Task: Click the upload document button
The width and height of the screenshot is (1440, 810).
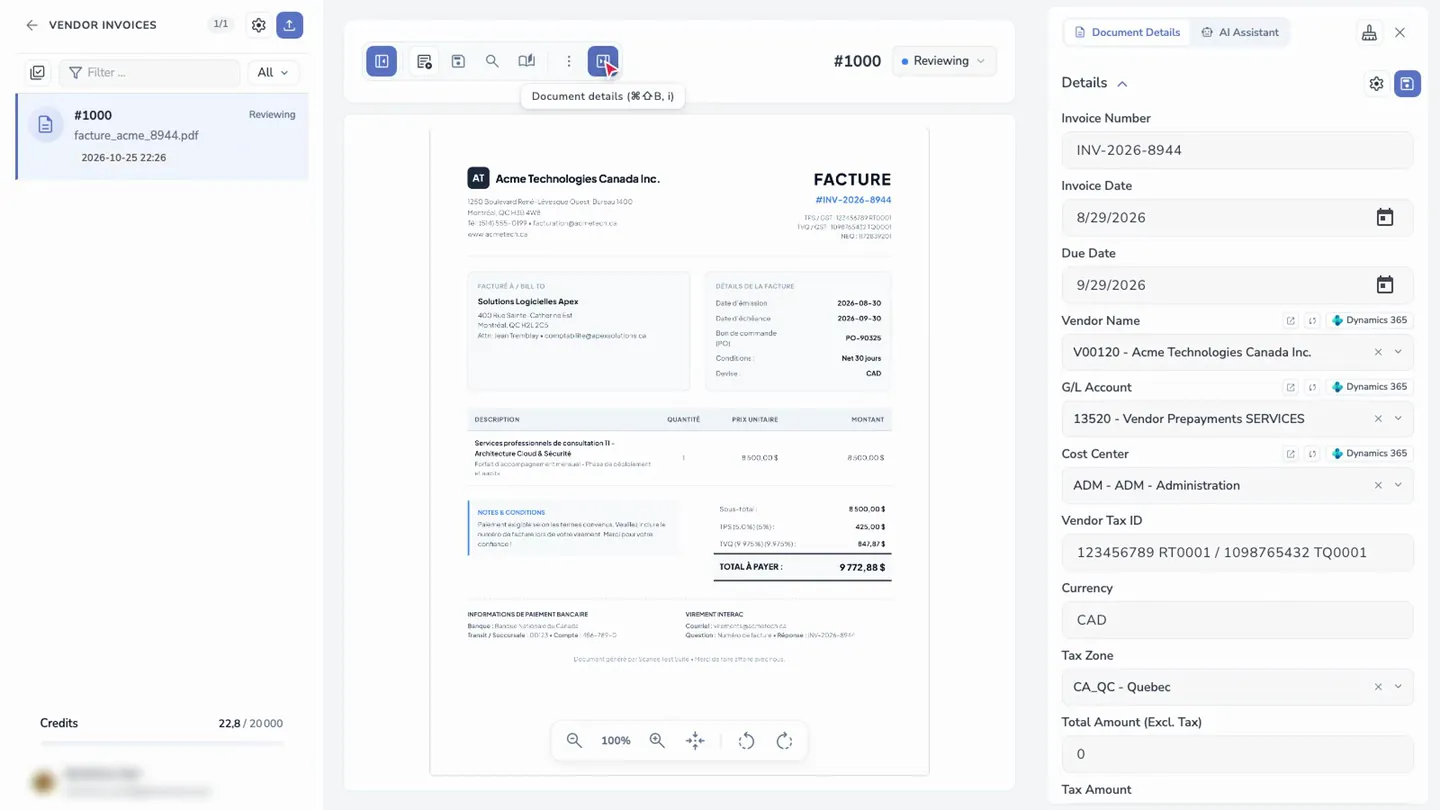Action: (290, 25)
